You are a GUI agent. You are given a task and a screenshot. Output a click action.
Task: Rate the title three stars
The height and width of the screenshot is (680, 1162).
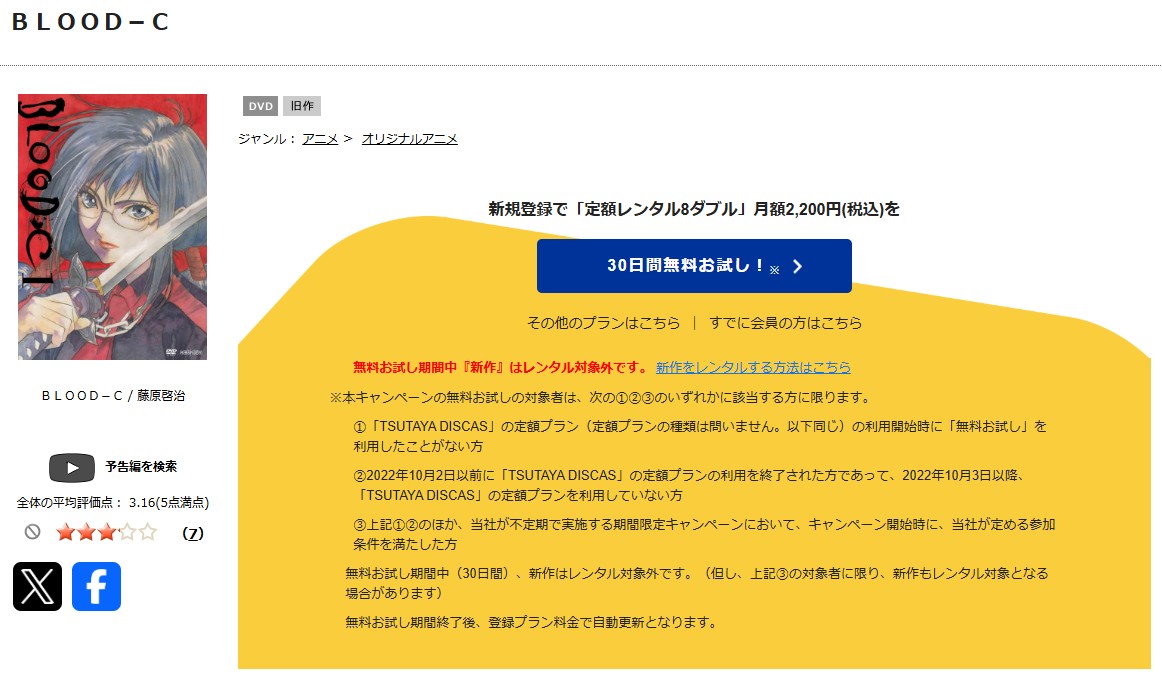point(107,532)
